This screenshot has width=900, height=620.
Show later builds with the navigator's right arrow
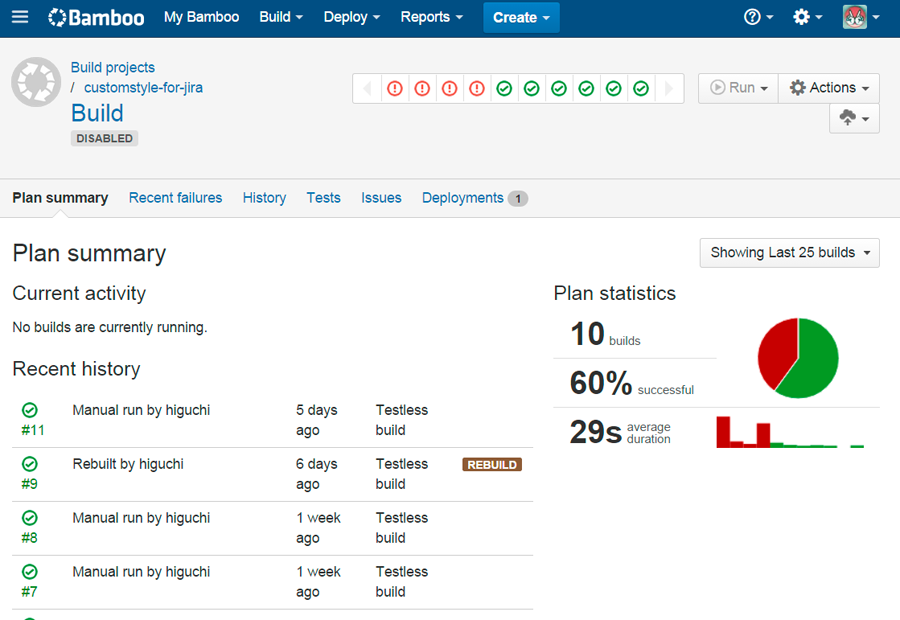[x=669, y=88]
